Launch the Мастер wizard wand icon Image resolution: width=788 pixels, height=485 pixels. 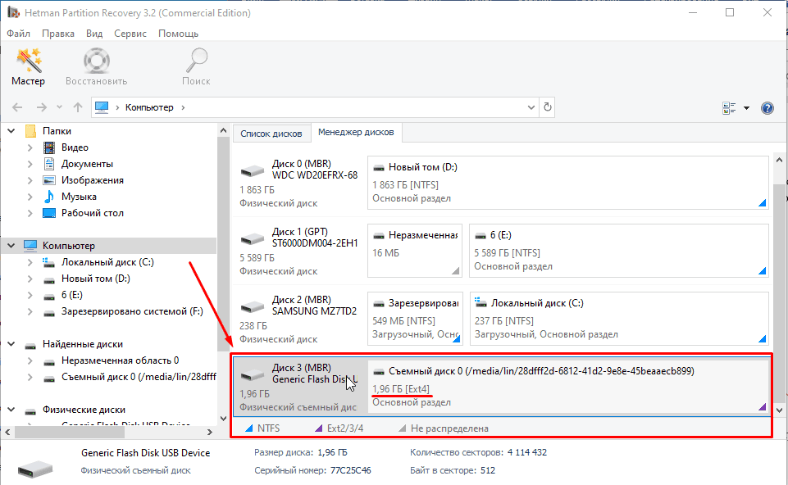pyautogui.click(x=29, y=60)
